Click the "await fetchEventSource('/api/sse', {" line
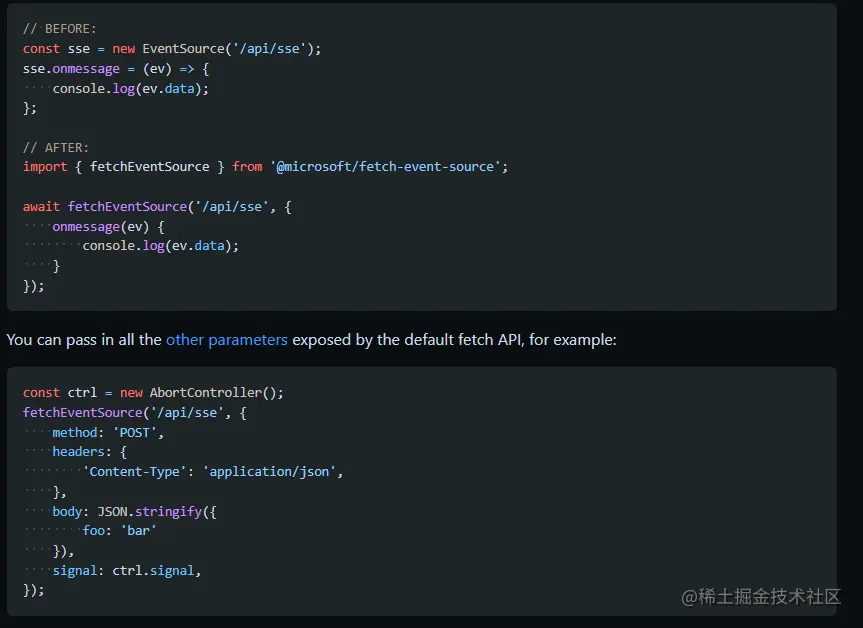 tap(157, 207)
